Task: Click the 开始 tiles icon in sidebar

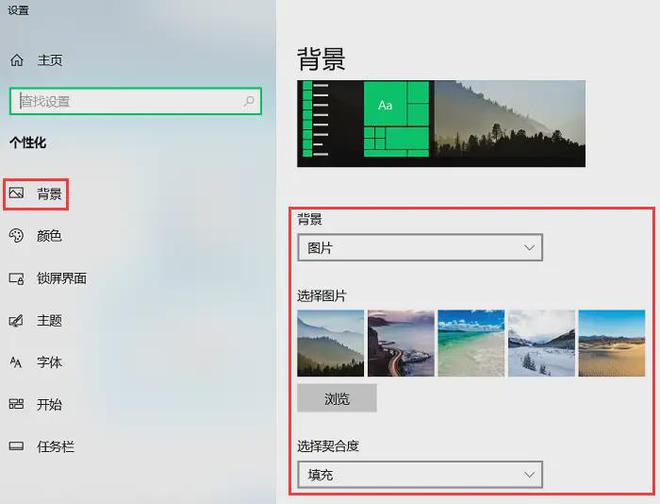Action: [17, 404]
